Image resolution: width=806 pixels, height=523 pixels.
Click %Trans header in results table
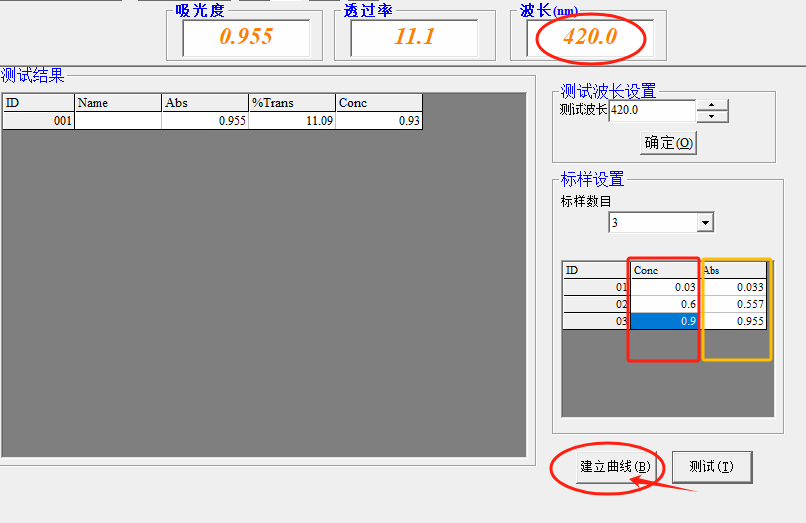(292, 103)
